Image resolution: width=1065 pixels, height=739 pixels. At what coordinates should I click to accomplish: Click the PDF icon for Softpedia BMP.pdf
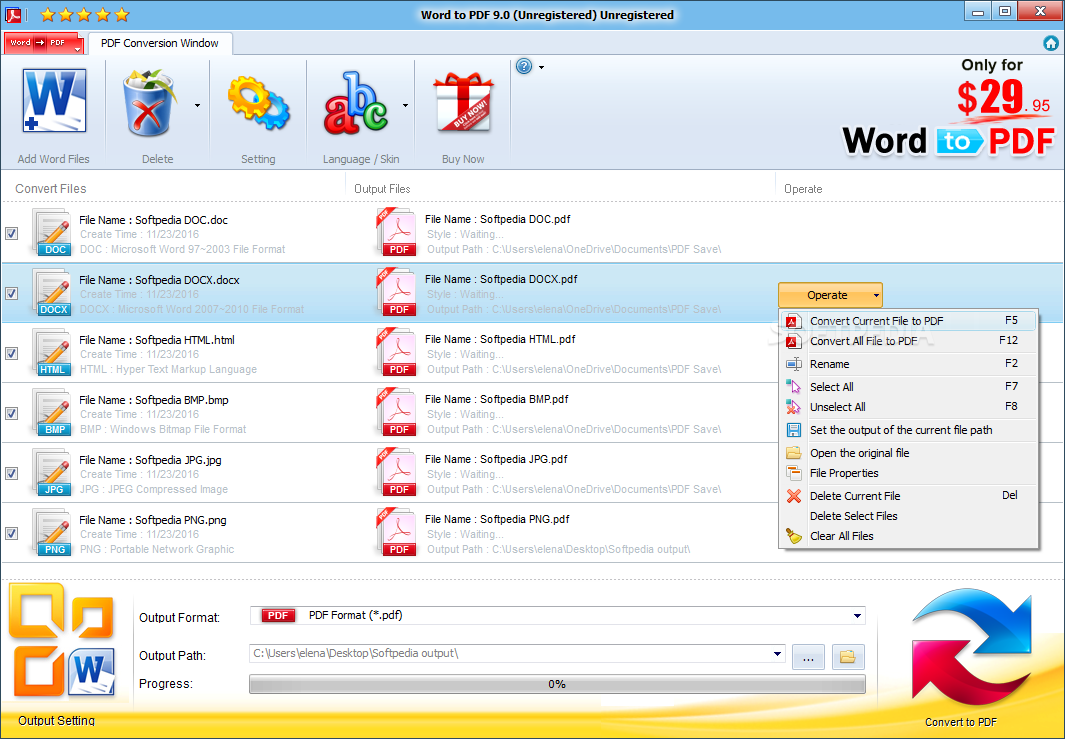(x=397, y=412)
